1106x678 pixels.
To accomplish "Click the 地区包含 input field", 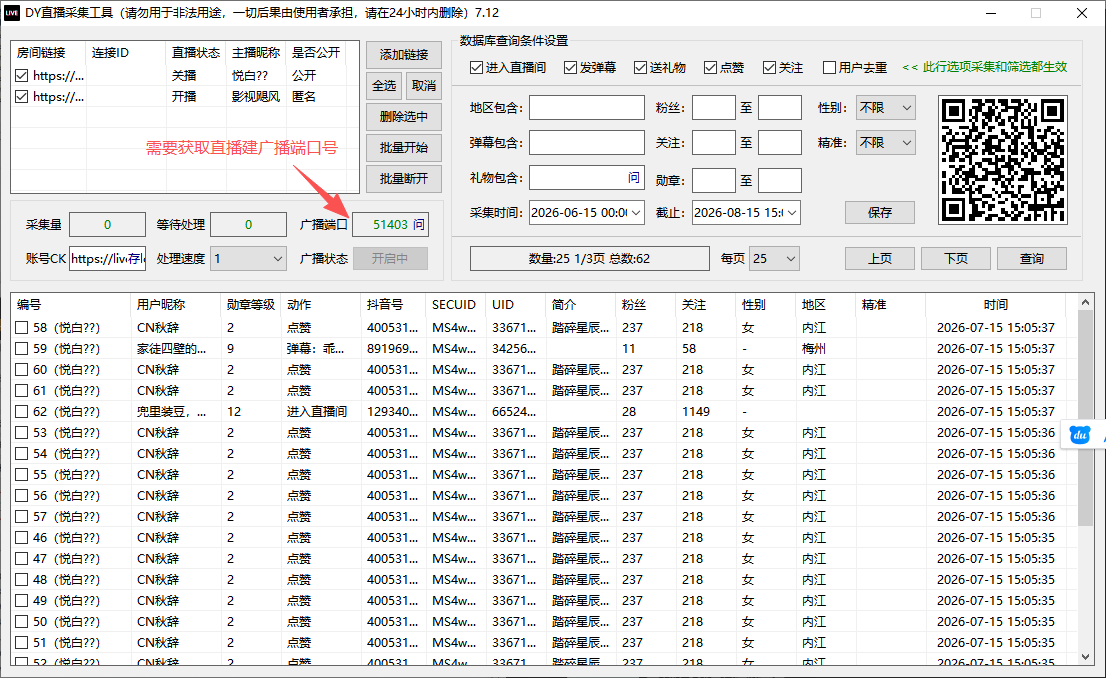I will (x=587, y=108).
